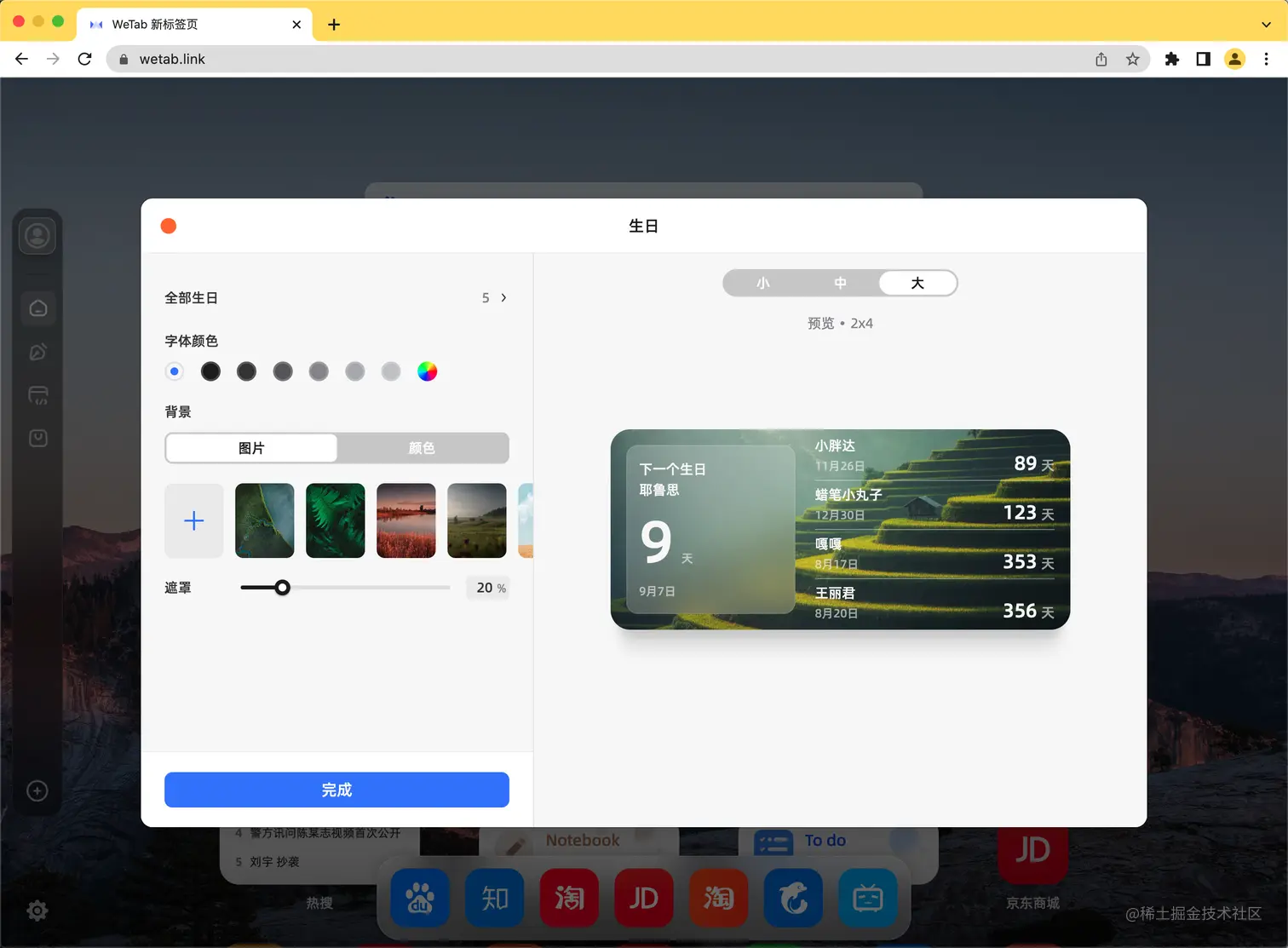Select the default font color radio option
The height and width of the screenshot is (948, 1288).
click(x=175, y=371)
